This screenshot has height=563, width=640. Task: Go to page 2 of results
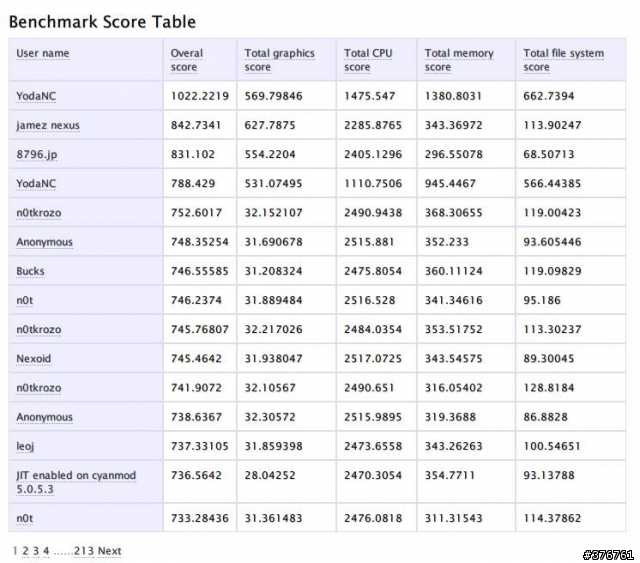25,551
